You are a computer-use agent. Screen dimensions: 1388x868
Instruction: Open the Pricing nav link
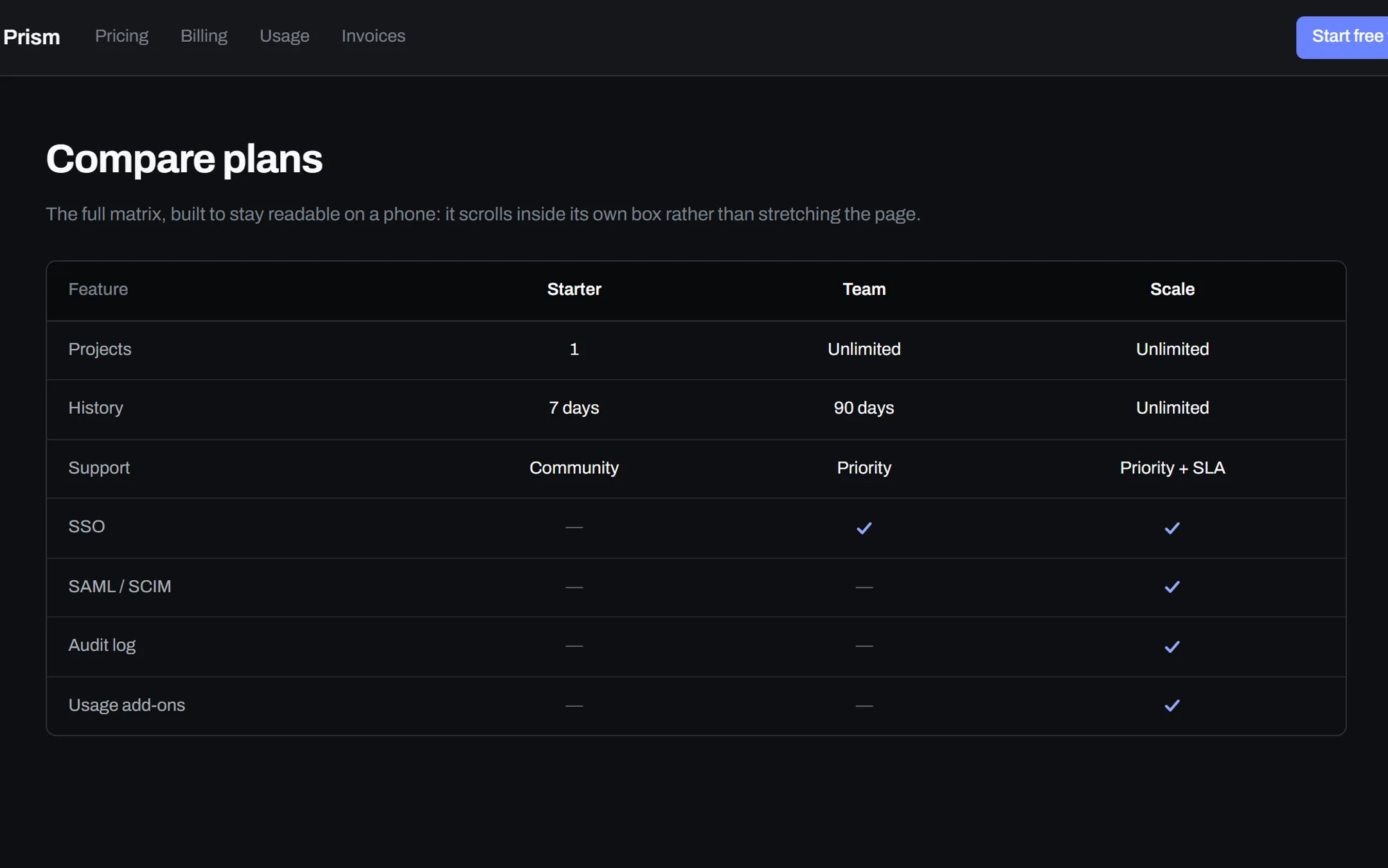121,36
